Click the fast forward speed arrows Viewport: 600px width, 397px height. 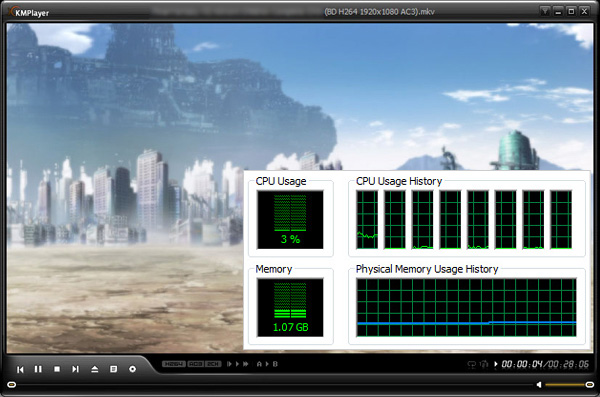[245, 364]
